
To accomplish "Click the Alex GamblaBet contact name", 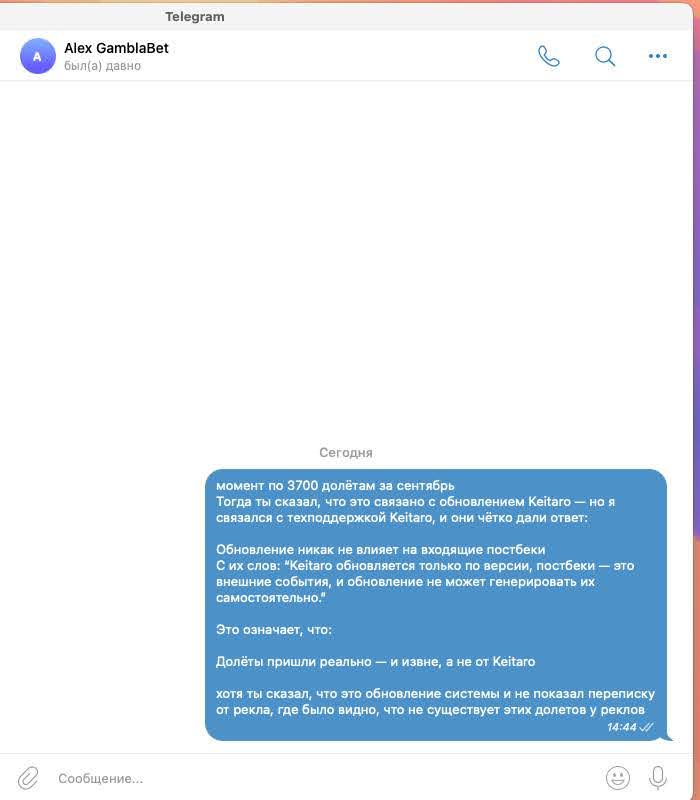I will [116, 48].
